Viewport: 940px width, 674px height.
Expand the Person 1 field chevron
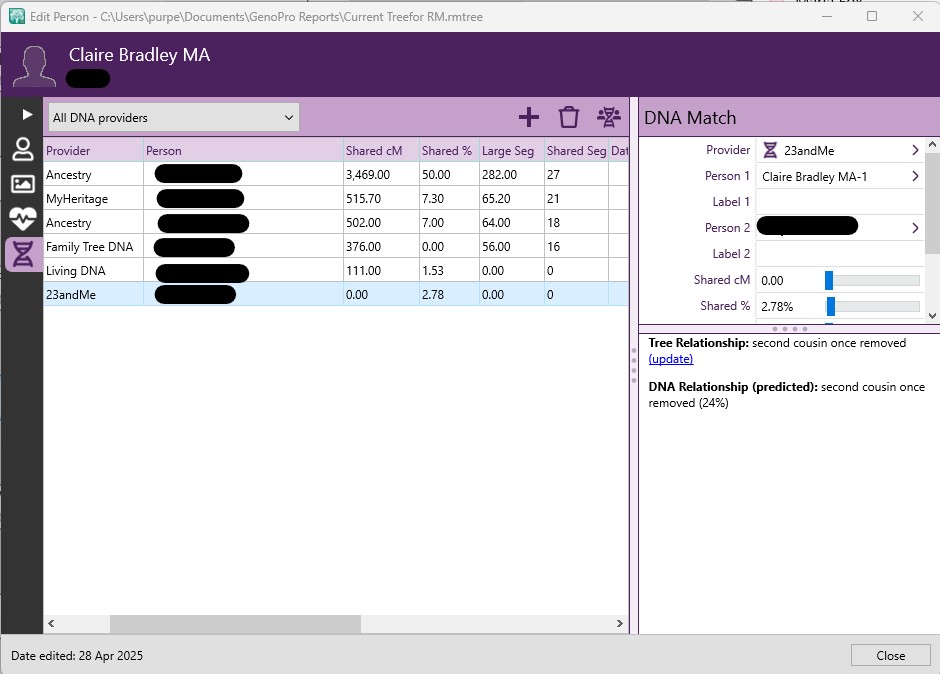[x=915, y=176]
